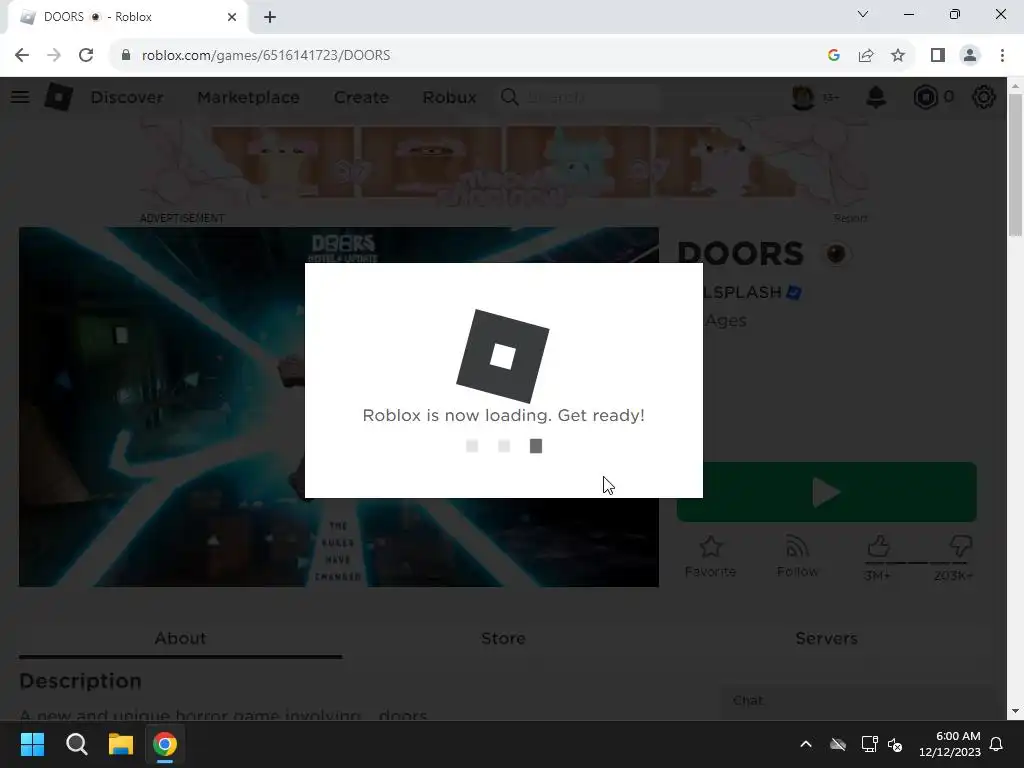This screenshot has width=1024, height=768.
Task: Open File Explorer from taskbar
Action: (x=121, y=744)
